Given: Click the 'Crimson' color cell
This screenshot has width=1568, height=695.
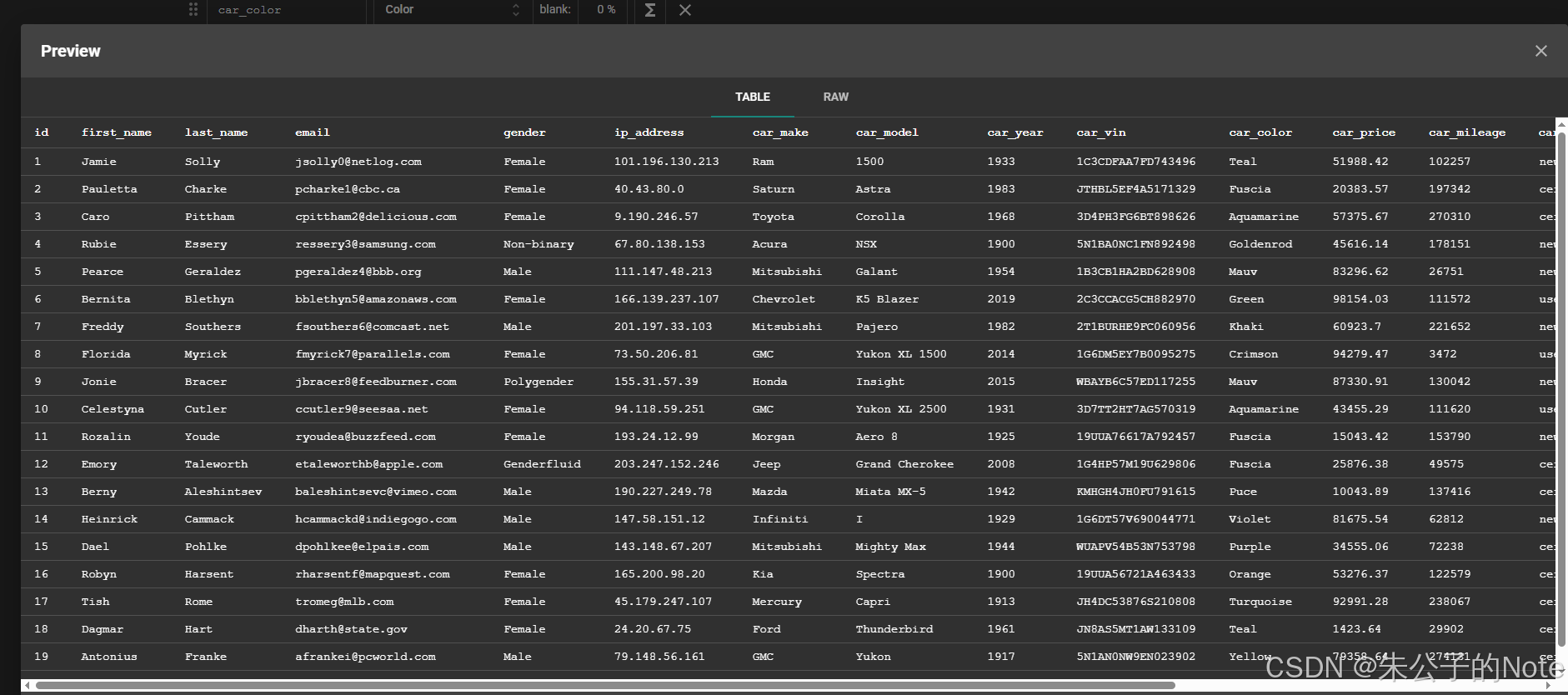Looking at the screenshot, I should pos(1253,354).
